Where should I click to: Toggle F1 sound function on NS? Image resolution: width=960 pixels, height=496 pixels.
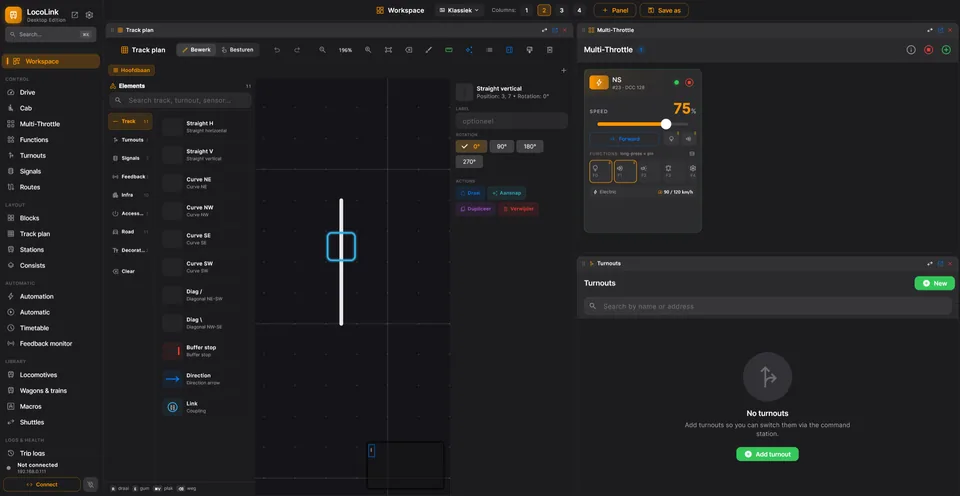click(626, 171)
